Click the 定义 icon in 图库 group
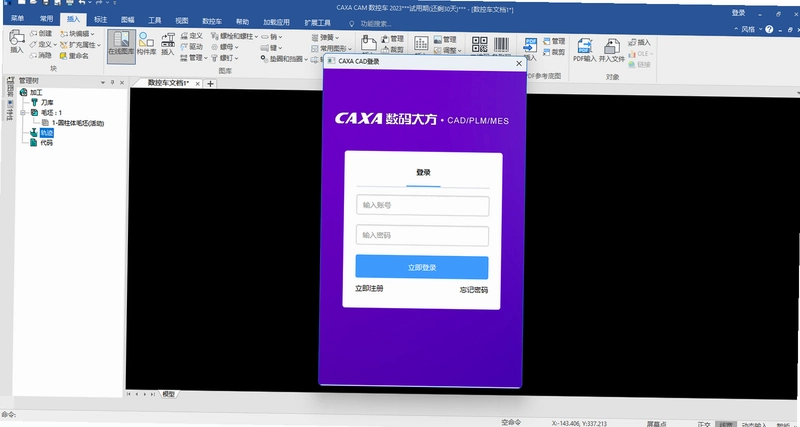 click(x=184, y=36)
